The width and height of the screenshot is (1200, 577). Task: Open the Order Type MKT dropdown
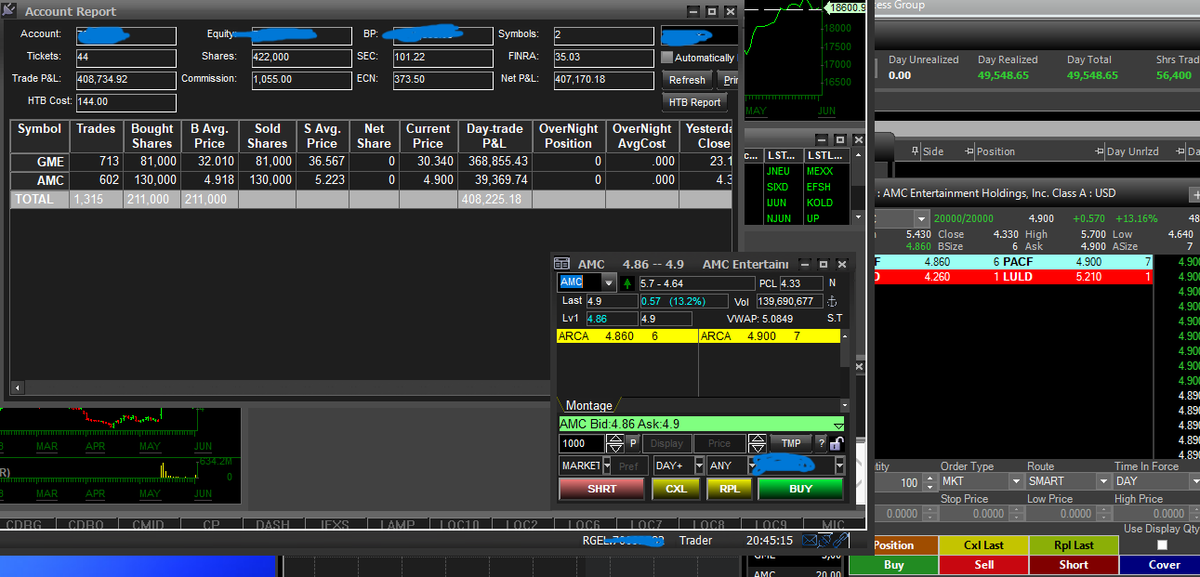(x=1014, y=482)
